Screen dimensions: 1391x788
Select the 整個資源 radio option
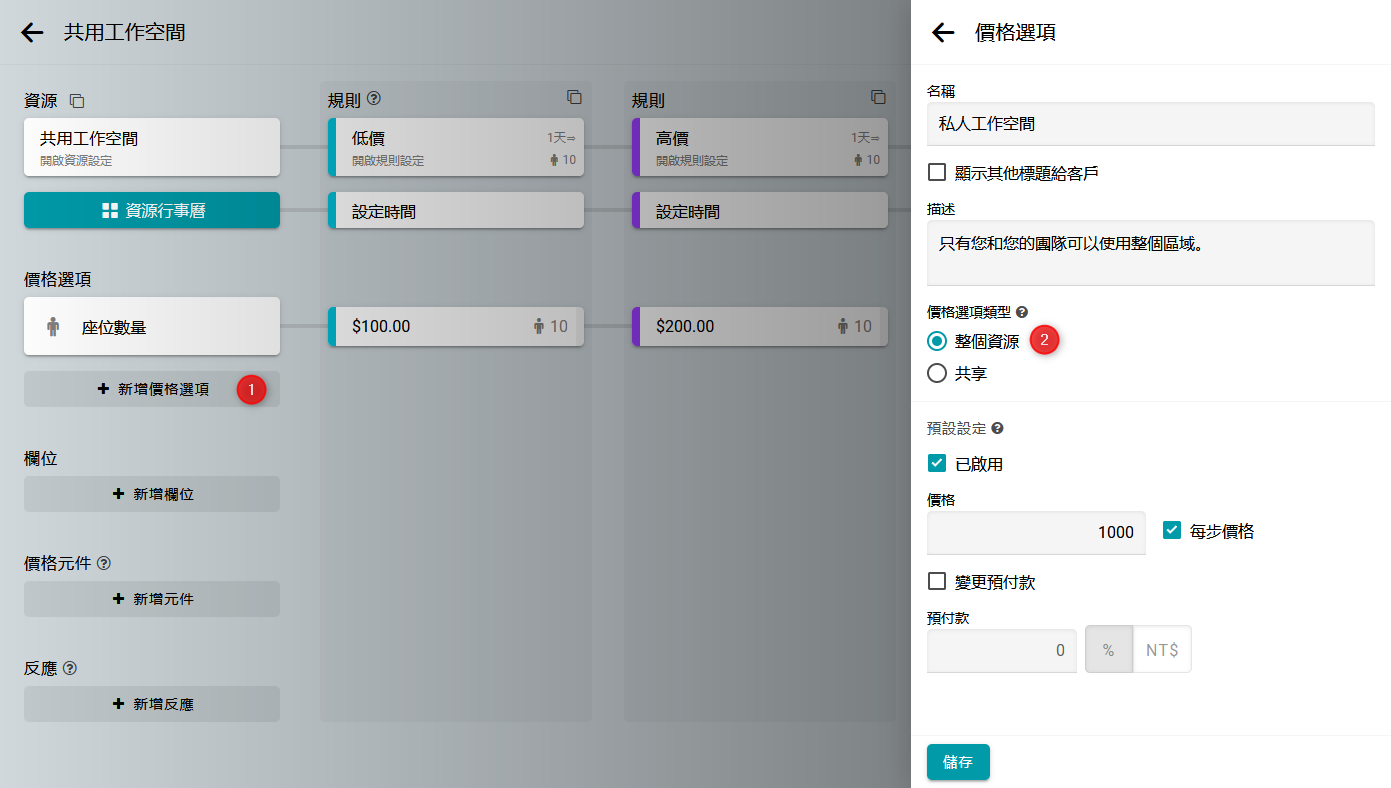[x=937, y=341]
